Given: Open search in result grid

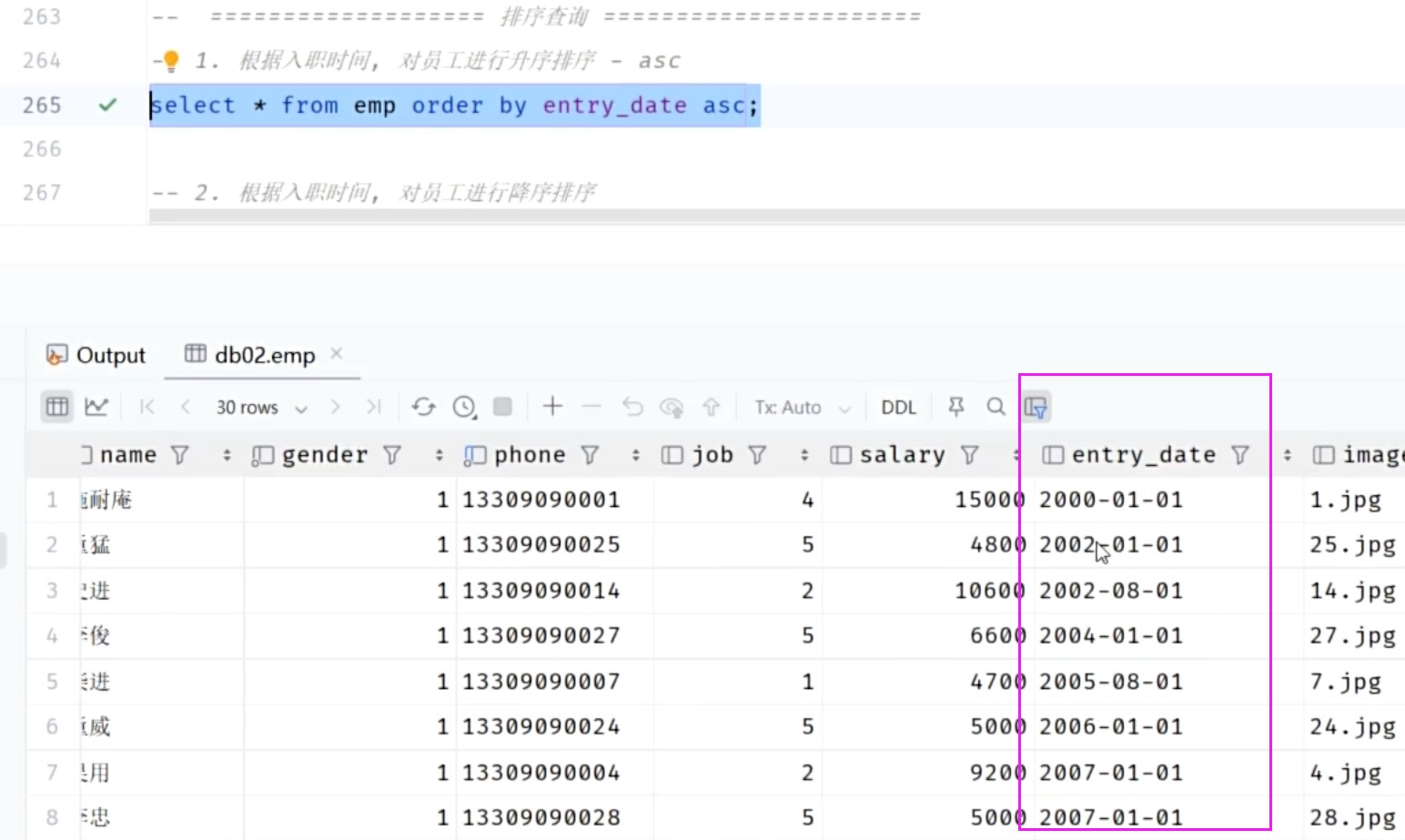Looking at the screenshot, I should 996,407.
